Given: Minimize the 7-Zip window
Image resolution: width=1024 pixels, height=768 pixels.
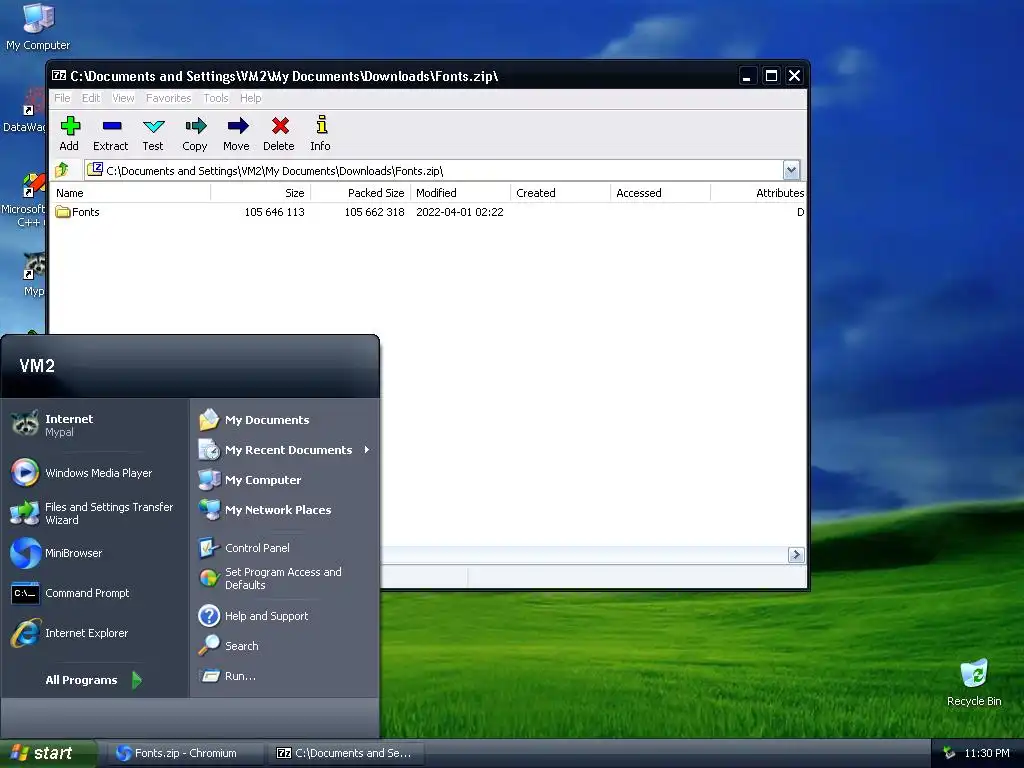Looking at the screenshot, I should click(x=747, y=76).
